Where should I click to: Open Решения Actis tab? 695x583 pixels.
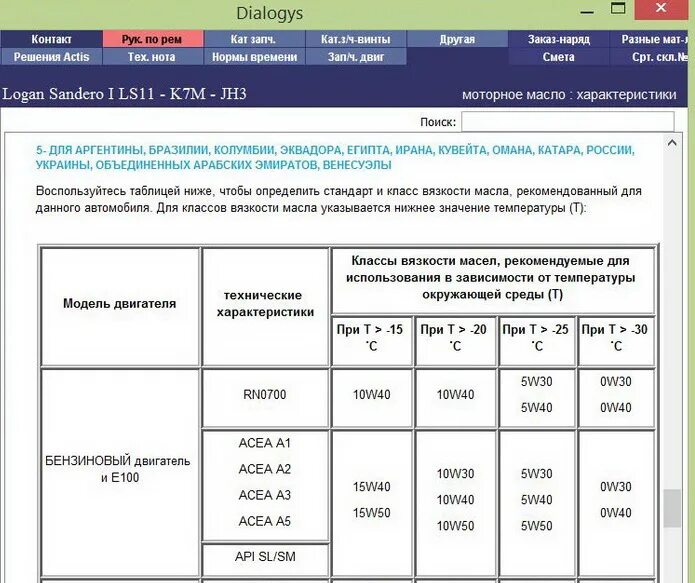pyautogui.click(x=51, y=57)
